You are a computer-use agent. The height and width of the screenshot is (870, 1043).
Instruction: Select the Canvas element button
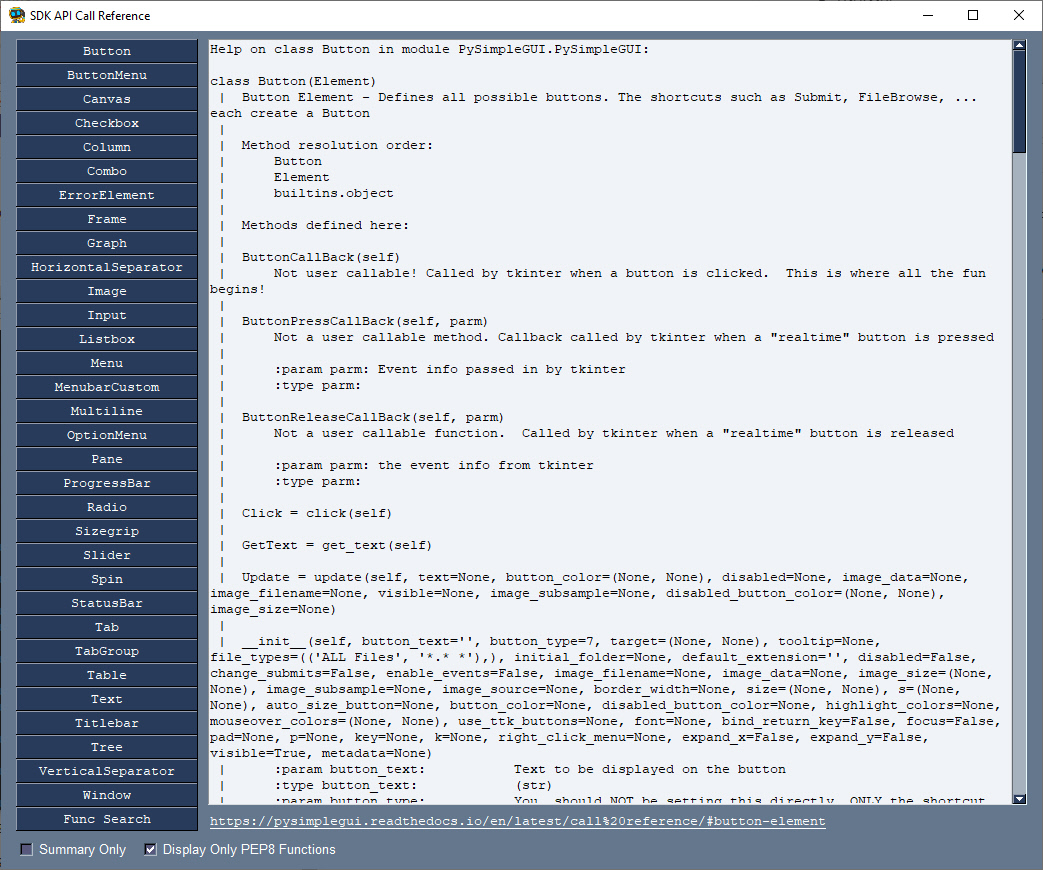coord(107,99)
